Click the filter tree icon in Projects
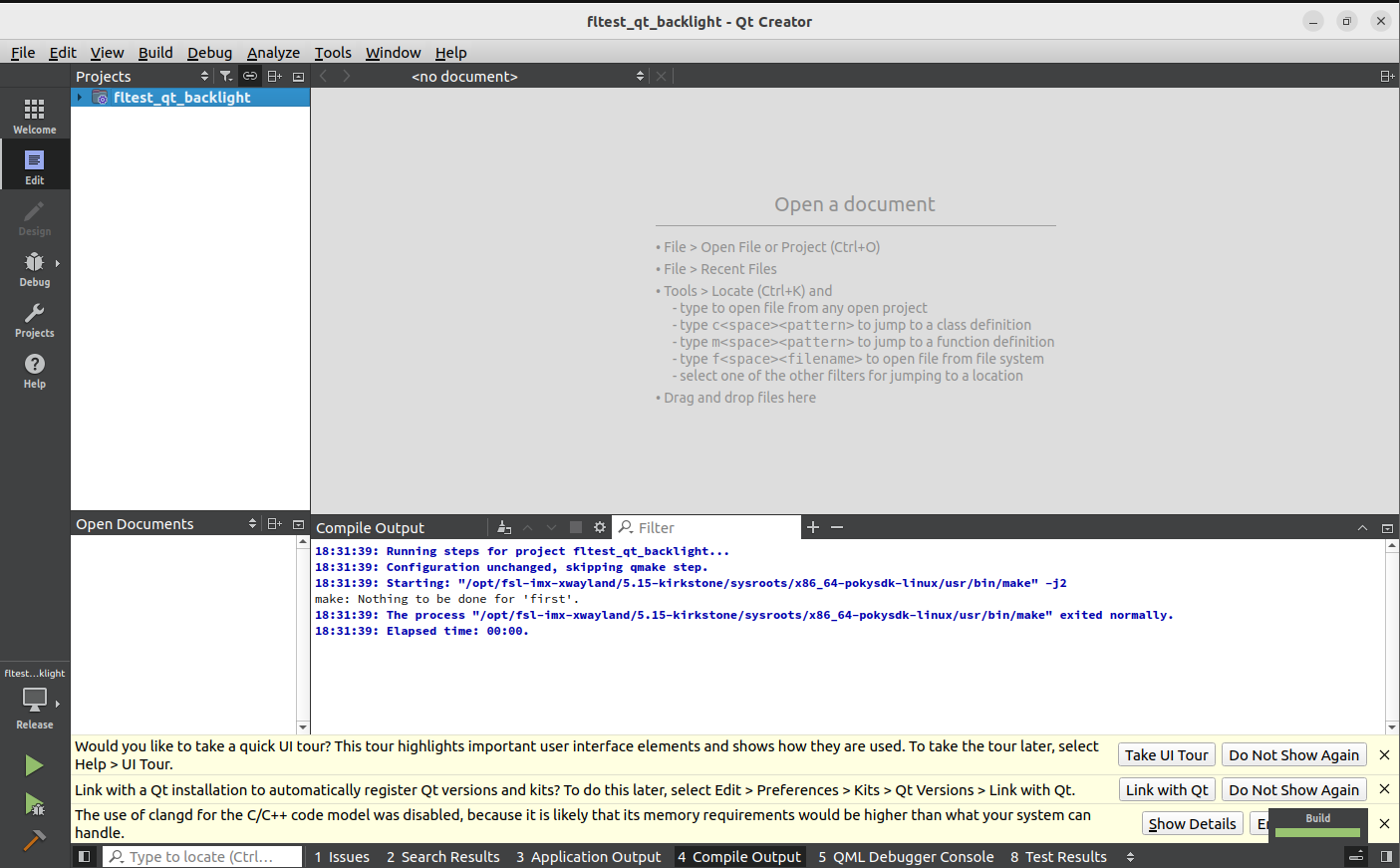The image size is (1400, 868). coord(226,76)
